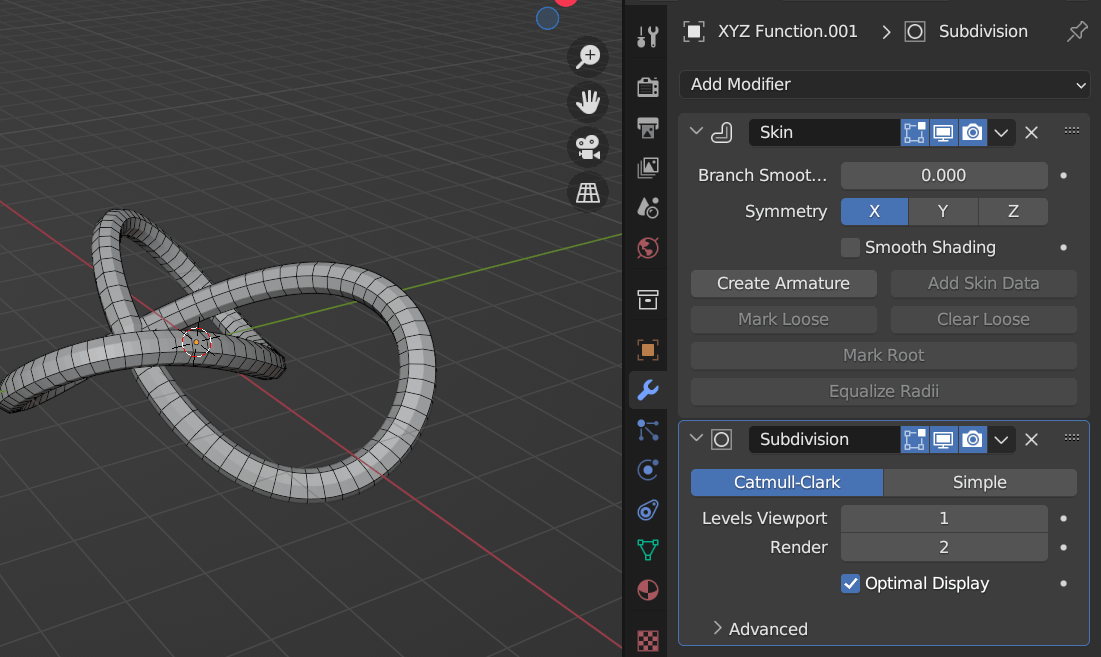Select the Render Properties tab
Image resolution: width=1101 pixels, height=657 pixels.
(x=647, y=87)
